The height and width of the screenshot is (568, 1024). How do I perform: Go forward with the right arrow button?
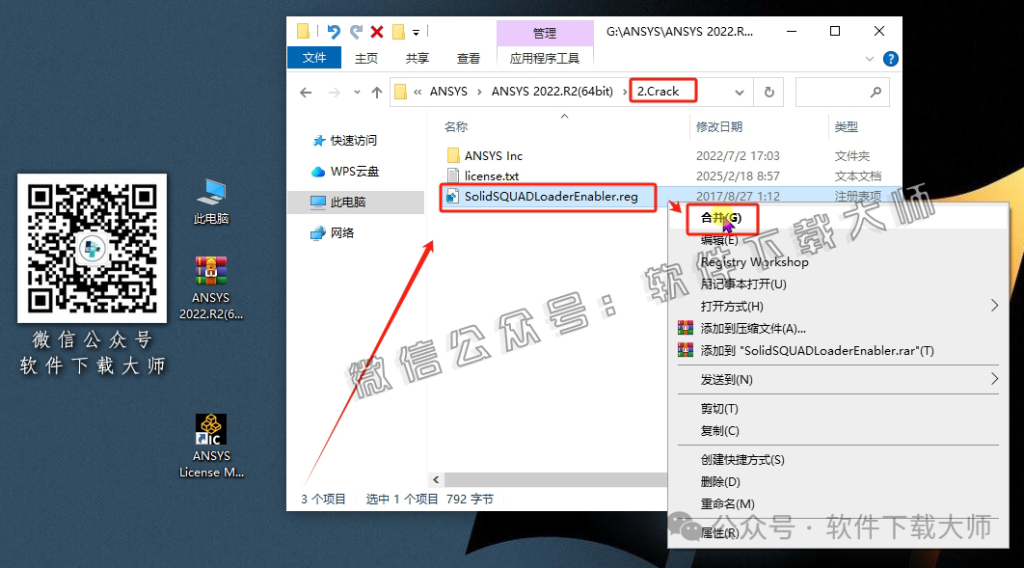(334, 93)
